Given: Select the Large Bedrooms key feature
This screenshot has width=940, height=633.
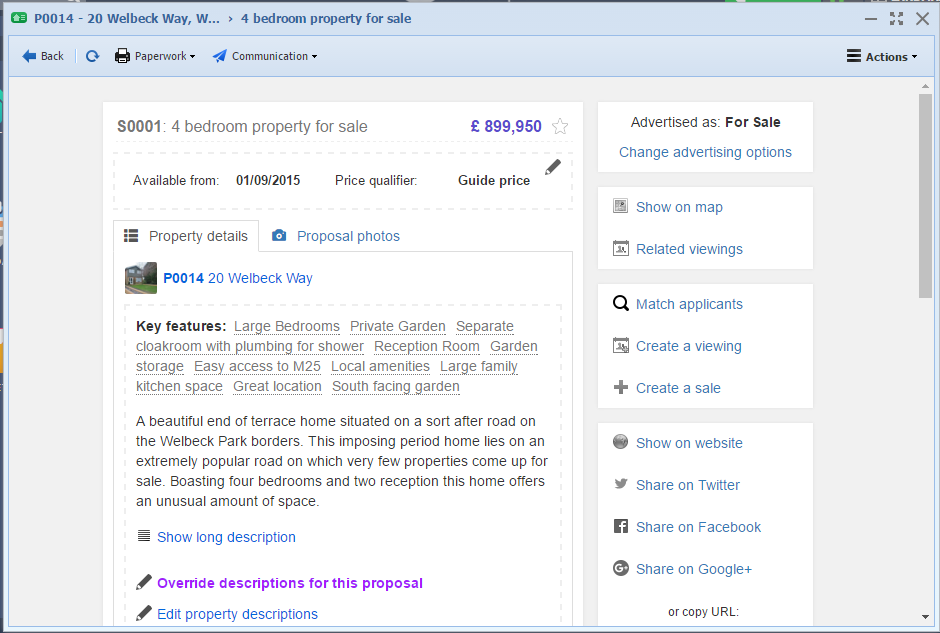Looking at the screenshot, I should click(287, 326).
